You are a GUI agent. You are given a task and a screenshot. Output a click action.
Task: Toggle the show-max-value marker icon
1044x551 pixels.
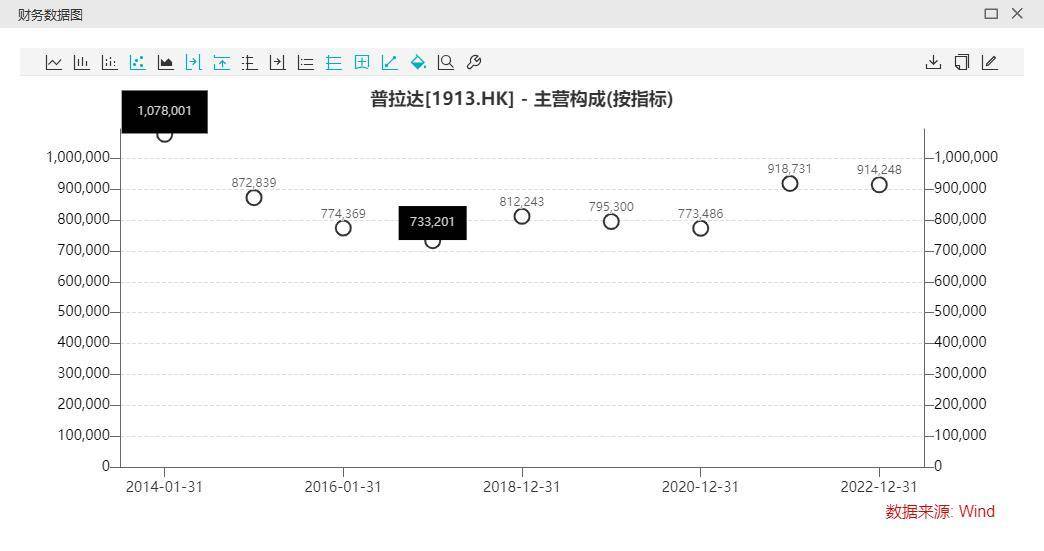pos(221,63)
